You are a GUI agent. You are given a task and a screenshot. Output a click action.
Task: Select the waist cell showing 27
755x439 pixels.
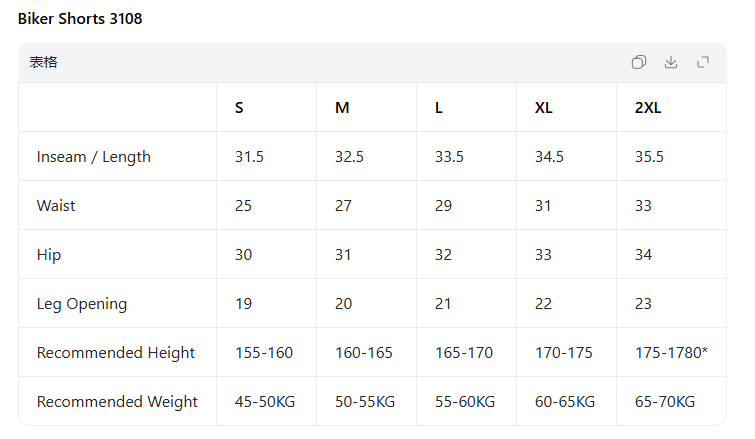coord(343,206)
